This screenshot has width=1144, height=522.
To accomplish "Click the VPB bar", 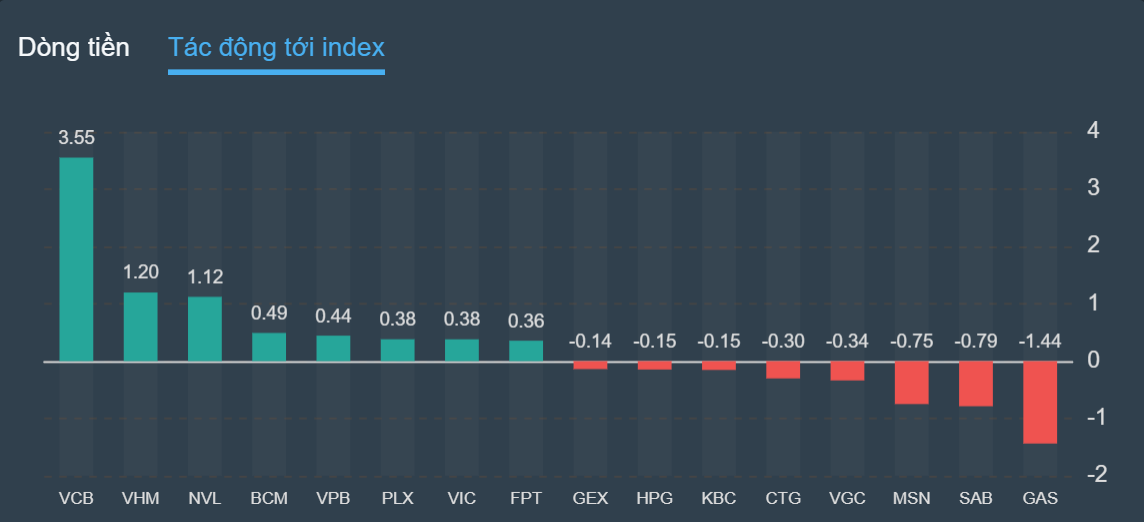I will pos(333,348).
